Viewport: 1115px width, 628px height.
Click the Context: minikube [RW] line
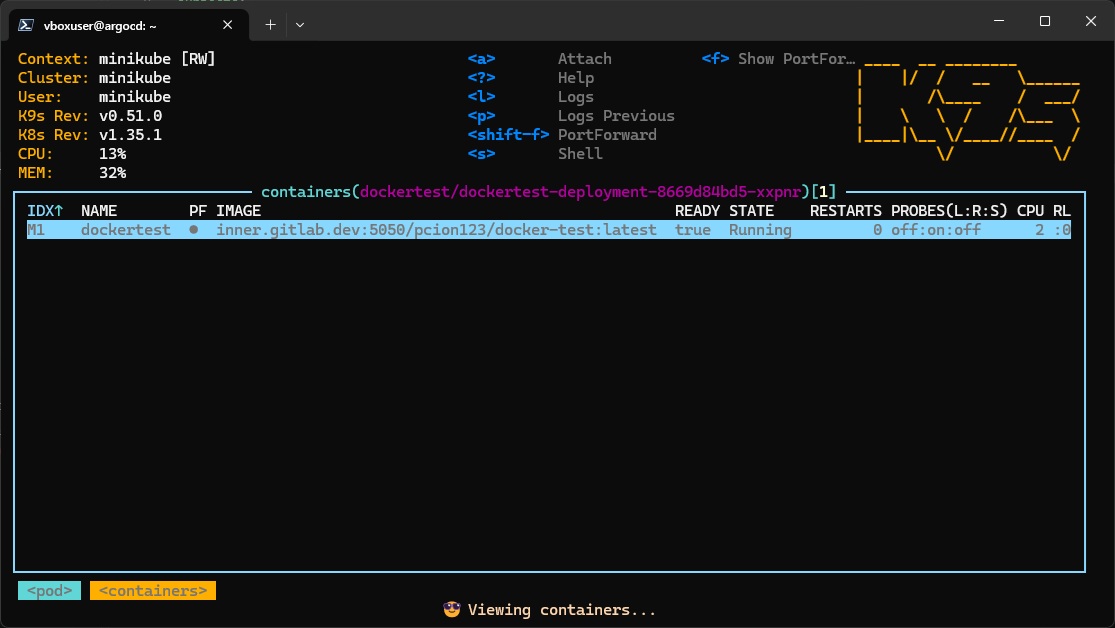[x=117, y=59]
